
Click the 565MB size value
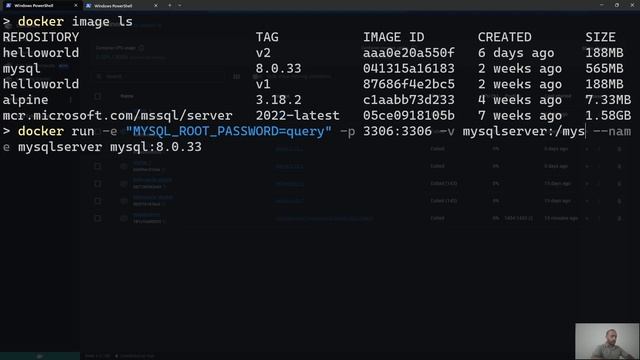tap(604, 69)
